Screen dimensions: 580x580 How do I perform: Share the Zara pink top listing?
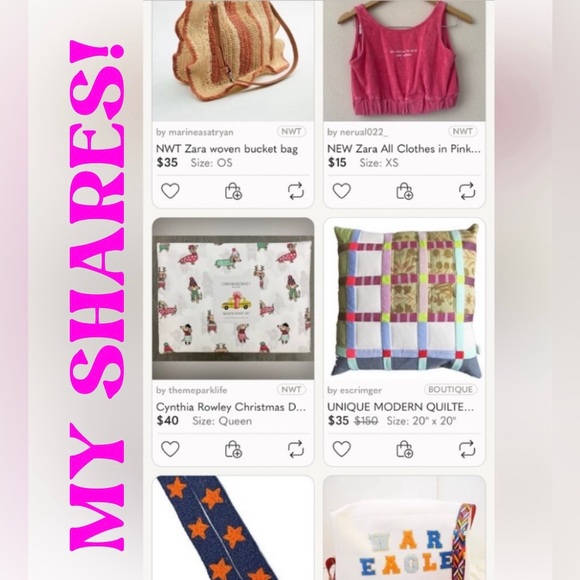point(467,191)
